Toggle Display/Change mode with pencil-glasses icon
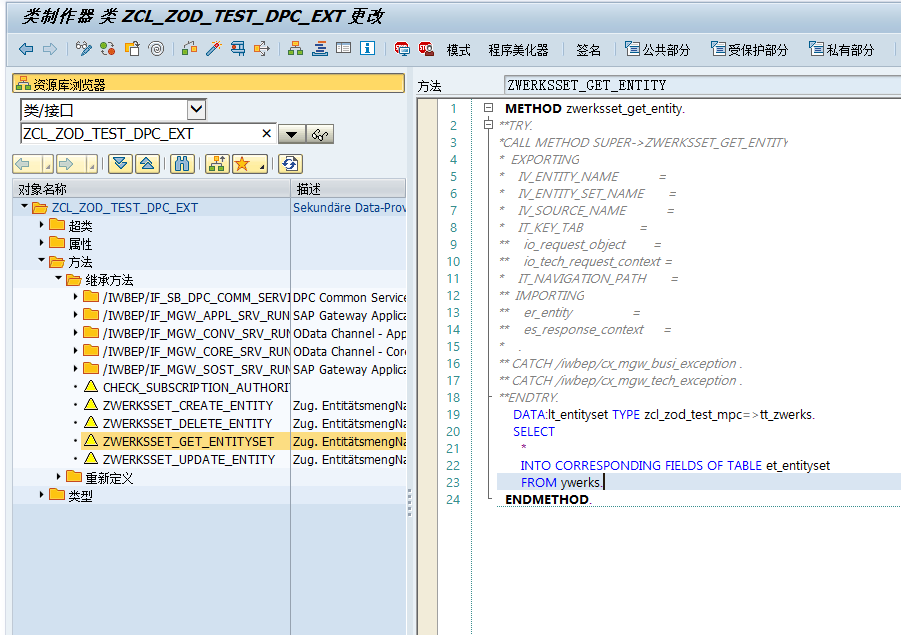Viewport: 901px width, 635px height. (84, 49)
